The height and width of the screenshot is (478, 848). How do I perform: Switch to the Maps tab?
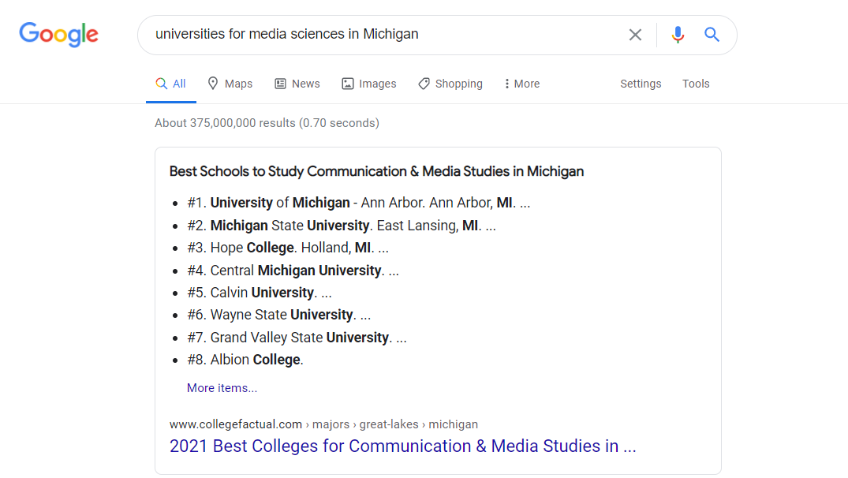[230, 84]
